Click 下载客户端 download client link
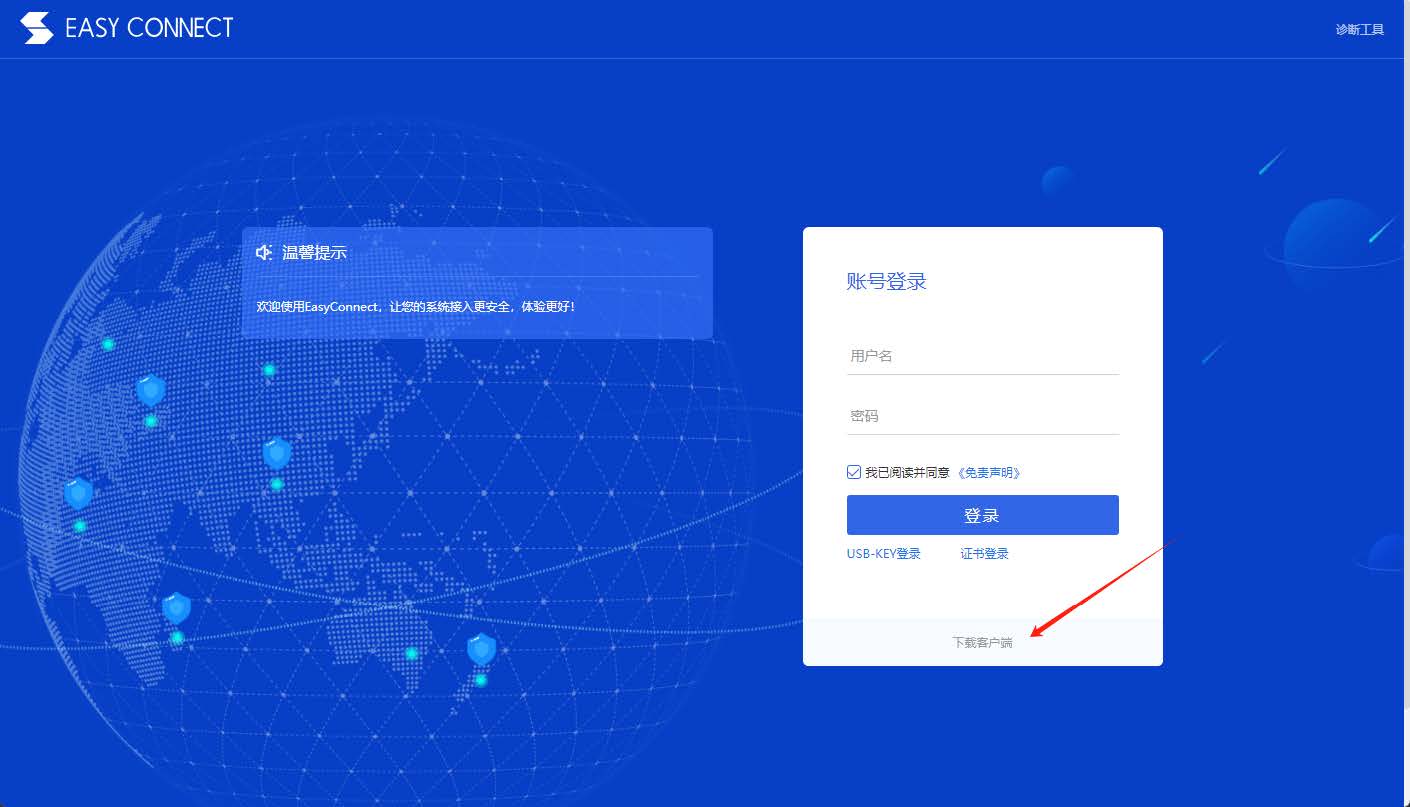The image size is (1410, 807). click(x=982, y=642)
